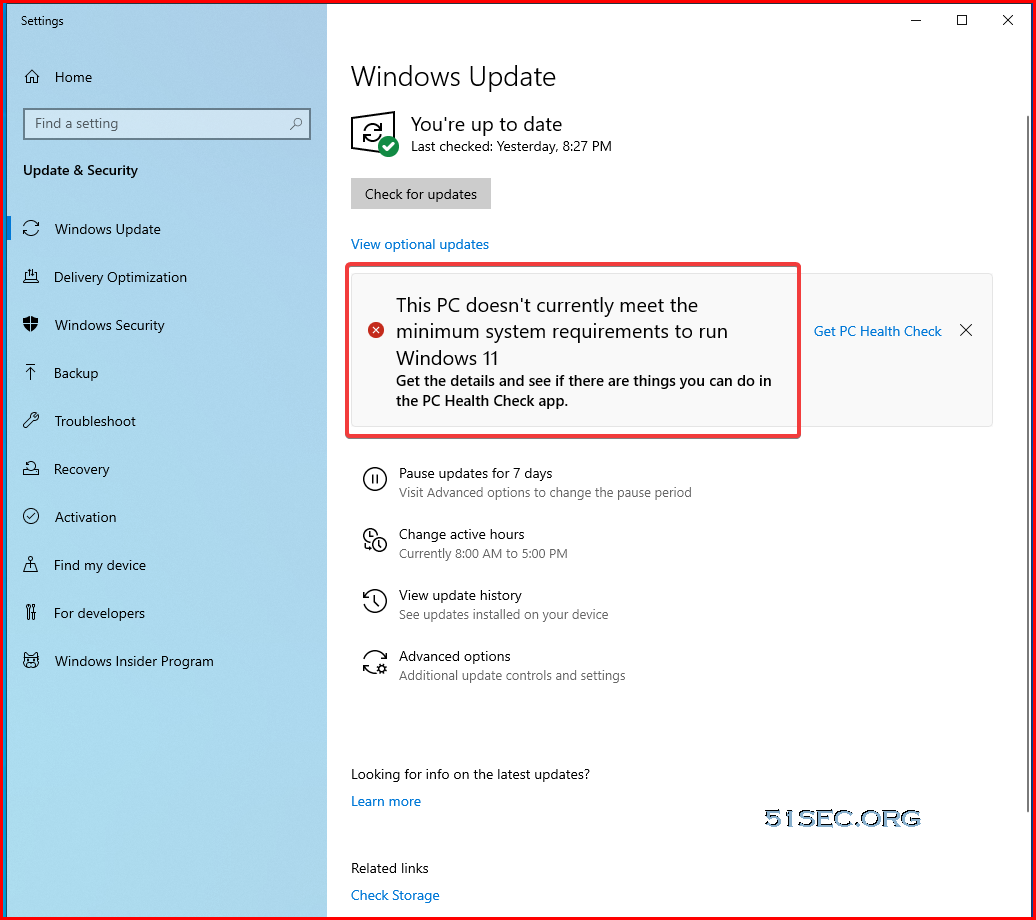Open View optional updates link
Viewport: 1036px width, 920px height.
420,244
